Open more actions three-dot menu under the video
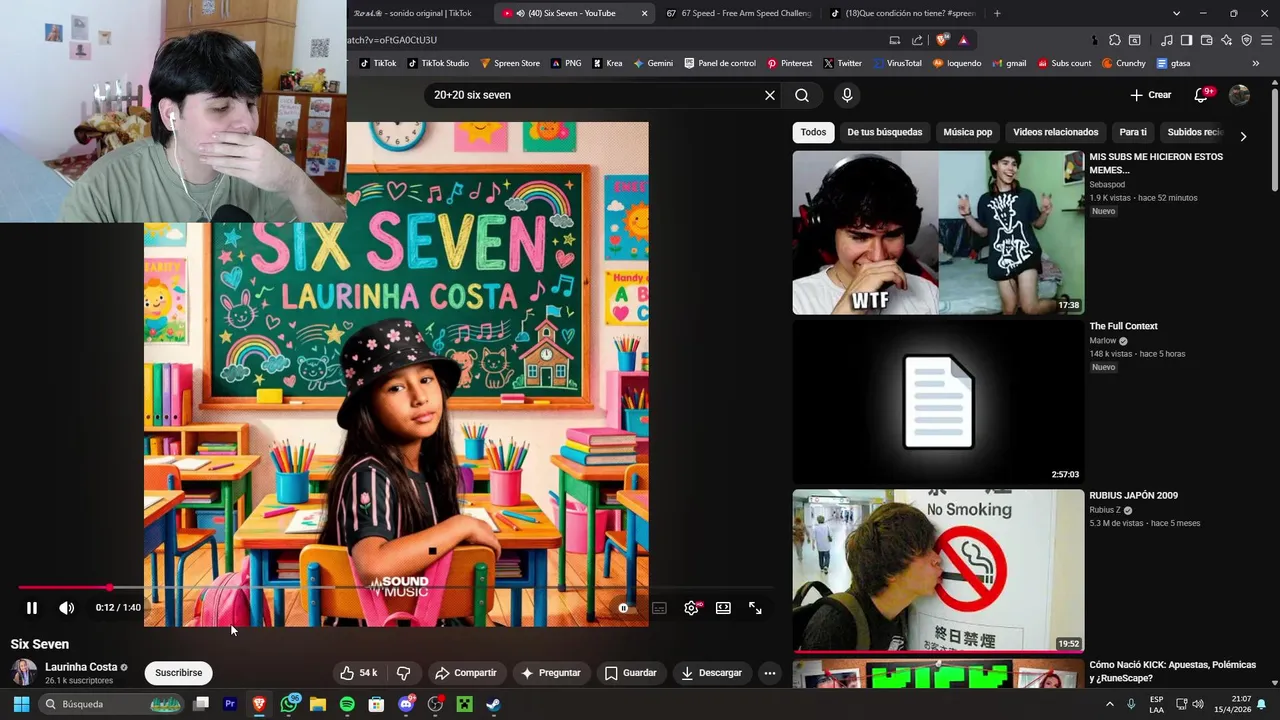The image size is (1280, 720). [770, 673]
